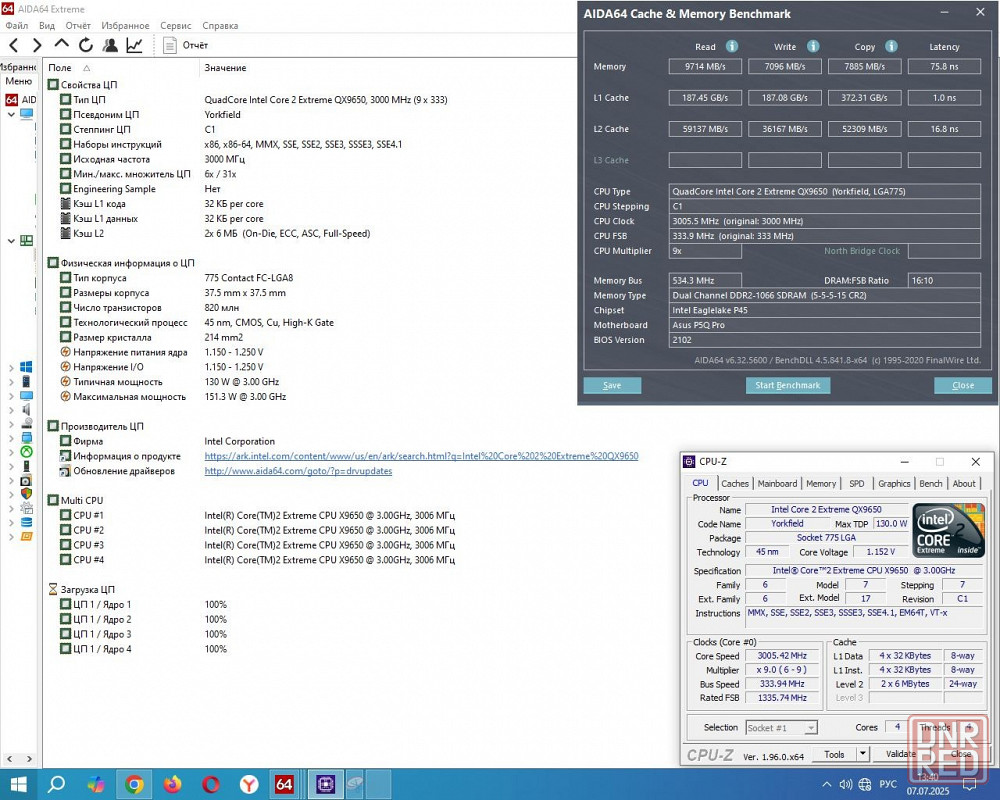Collapse the computer node in AIDA64 tree
This screenshot has height=800, width=1000.
pyautogui.click(x=11, y=114)
